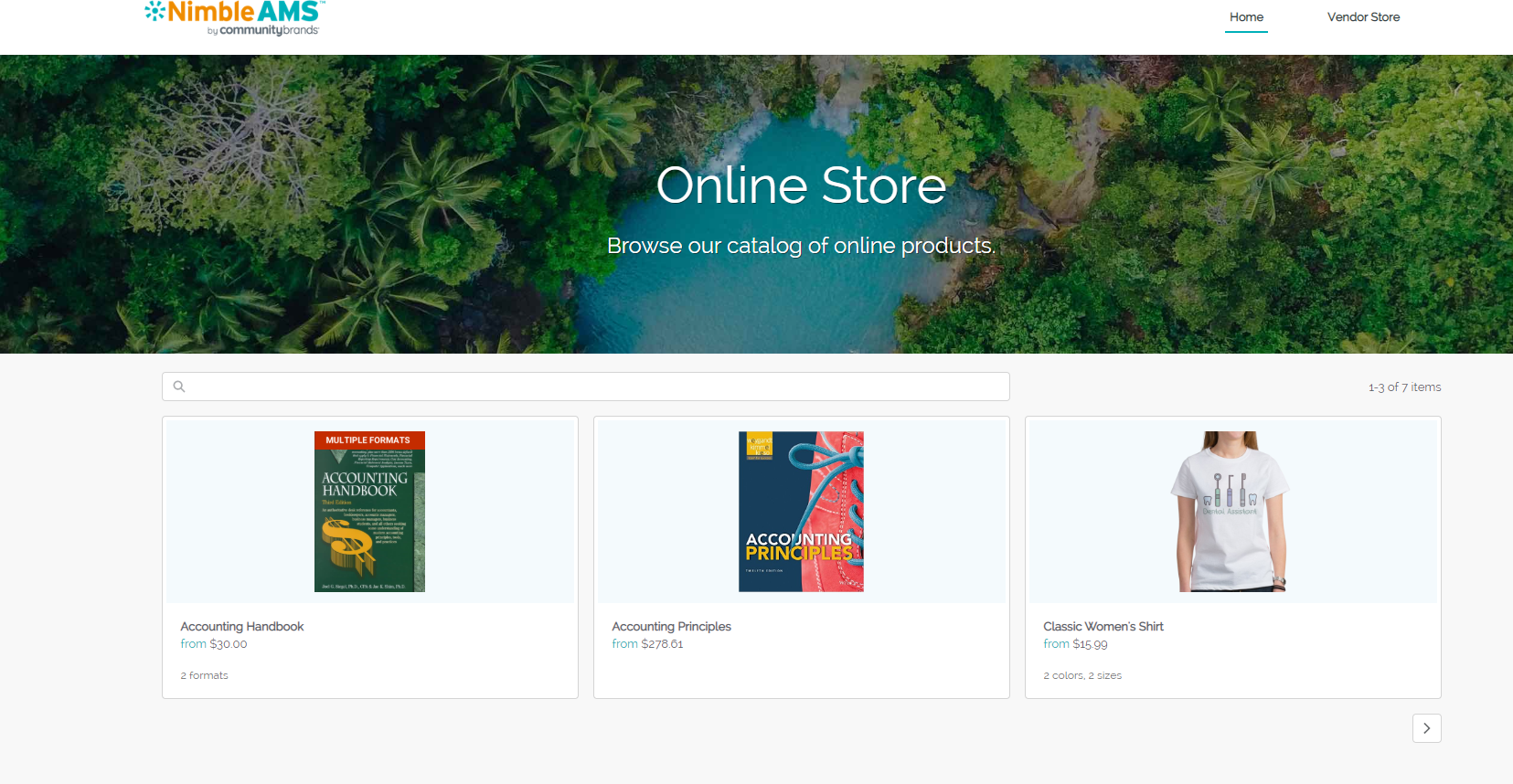
Task: Click the Browse our catalog subtitle
Action: point(801,246)
